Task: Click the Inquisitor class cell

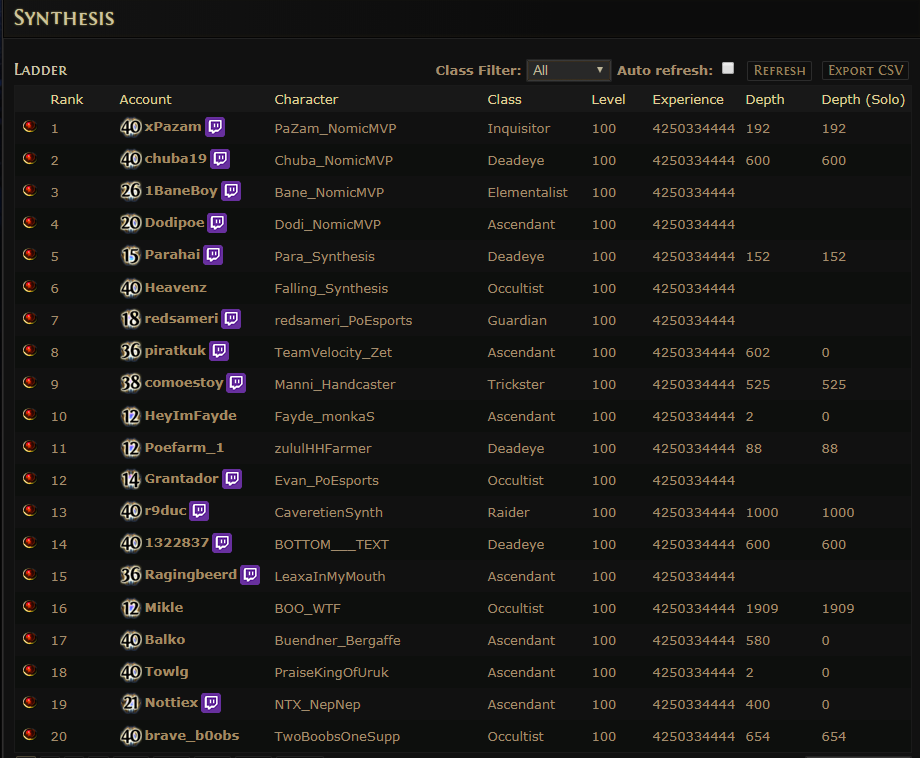Action: click(519, 128)
